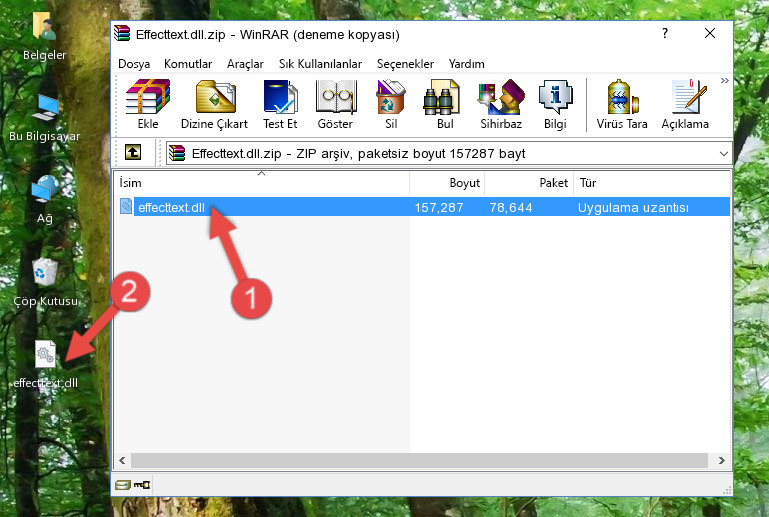Open the Yardım menu

[466, 64]
